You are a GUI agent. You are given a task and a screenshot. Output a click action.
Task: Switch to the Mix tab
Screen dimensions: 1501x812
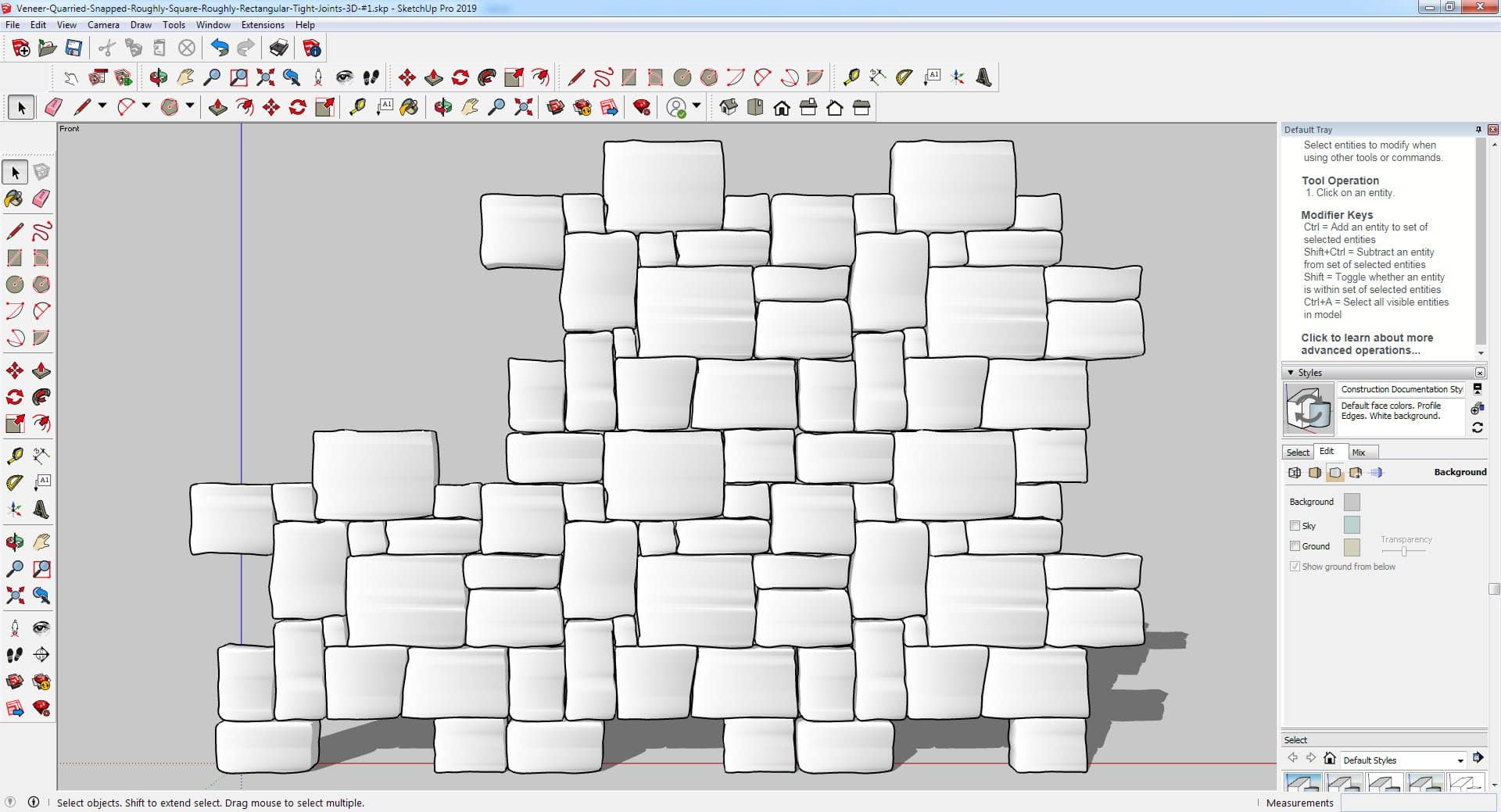1359,453
